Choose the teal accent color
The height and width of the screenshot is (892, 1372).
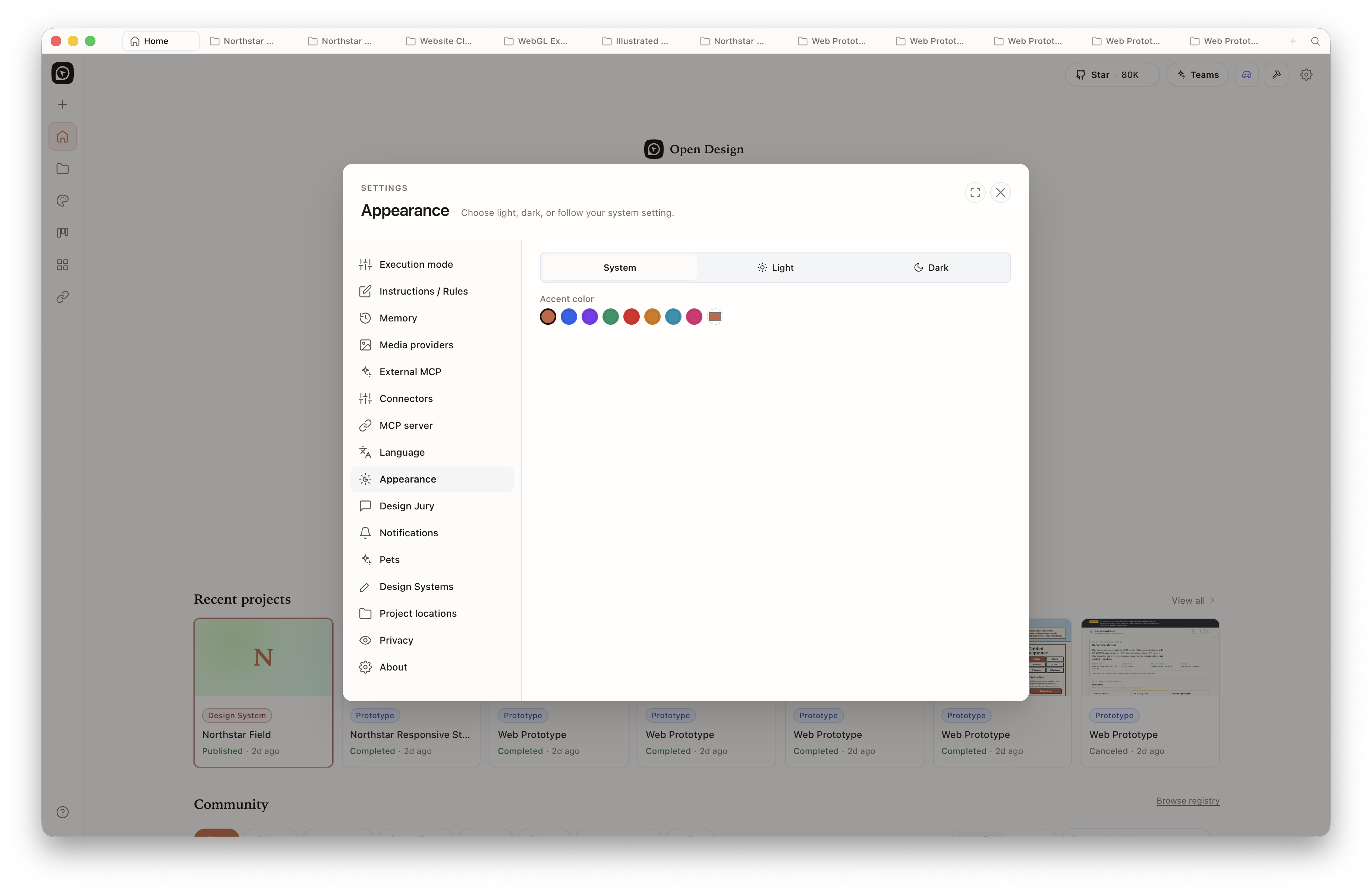point(673,317)
